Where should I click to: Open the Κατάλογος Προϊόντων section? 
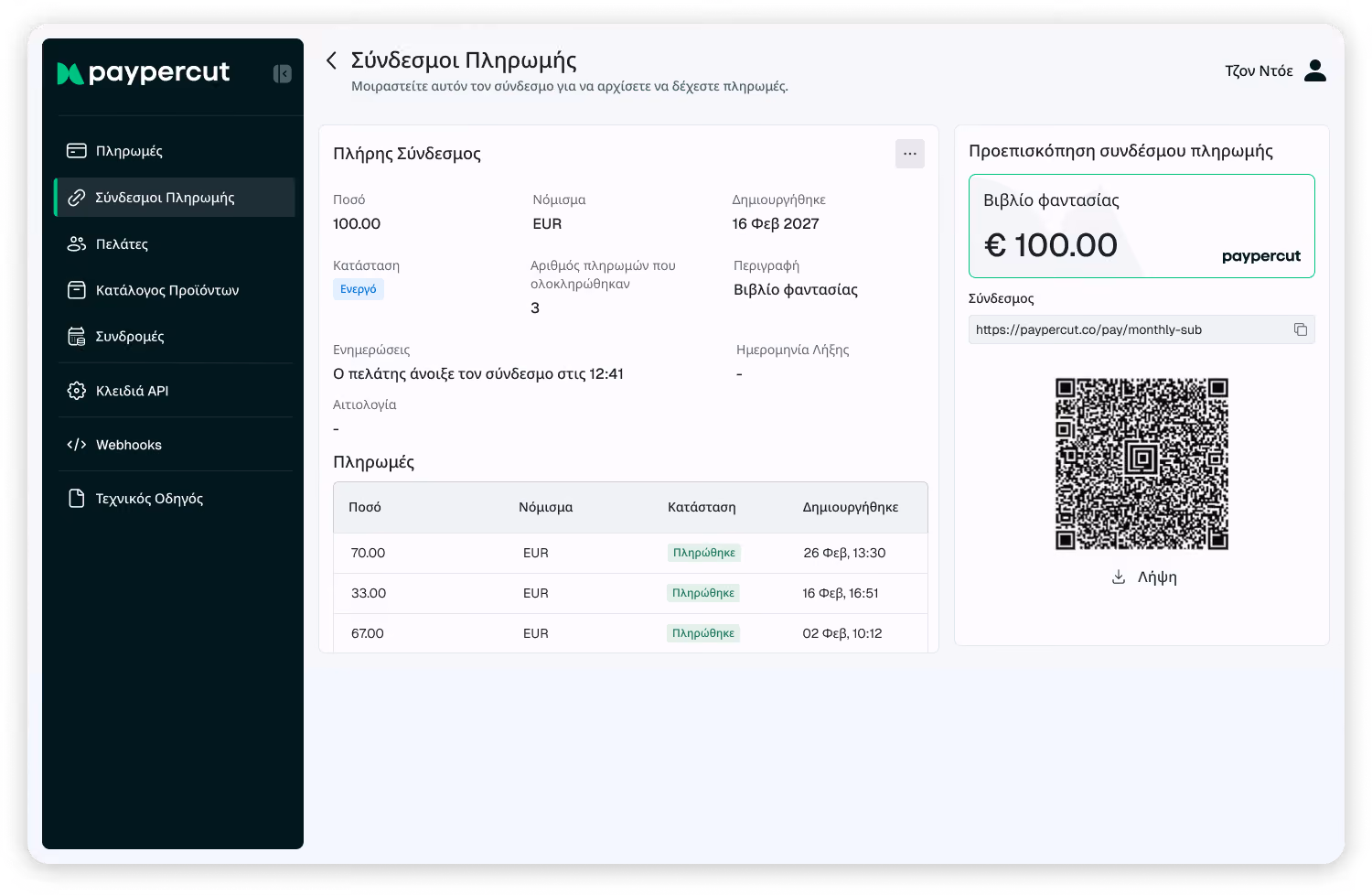tap(174, 290)
